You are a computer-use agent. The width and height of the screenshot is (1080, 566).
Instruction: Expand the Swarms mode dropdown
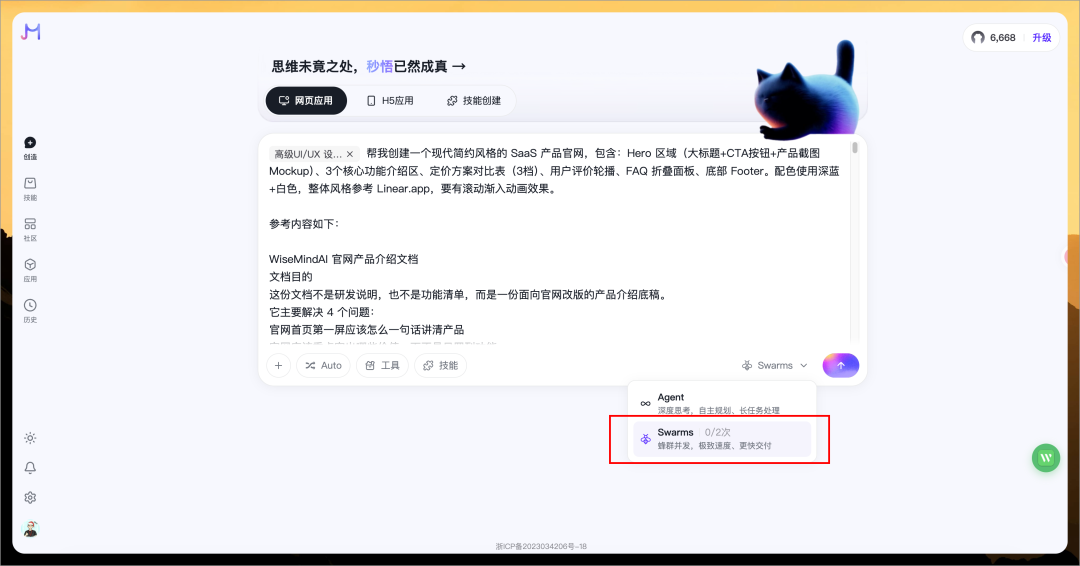tap(774, 365)
